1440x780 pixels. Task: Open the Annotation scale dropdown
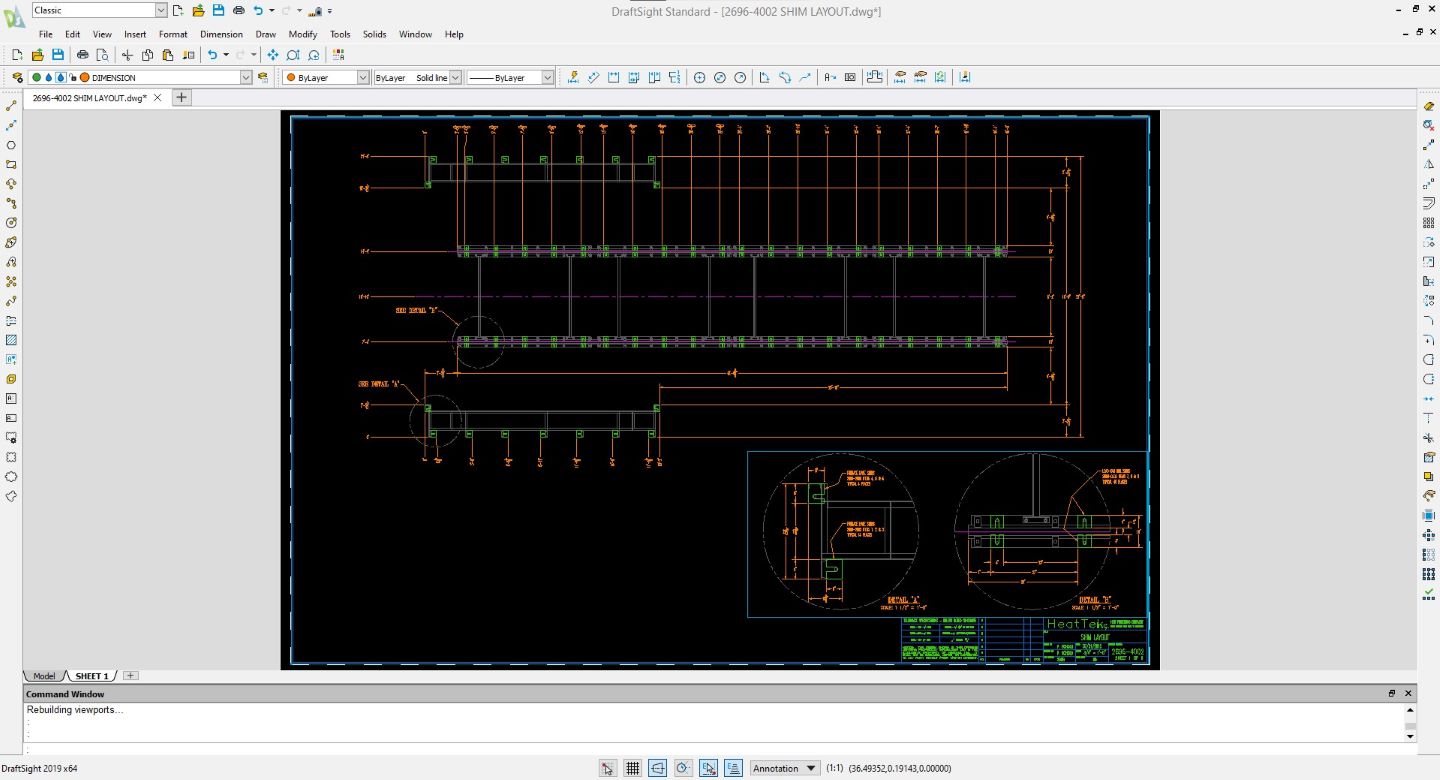[x=811, y=768]
